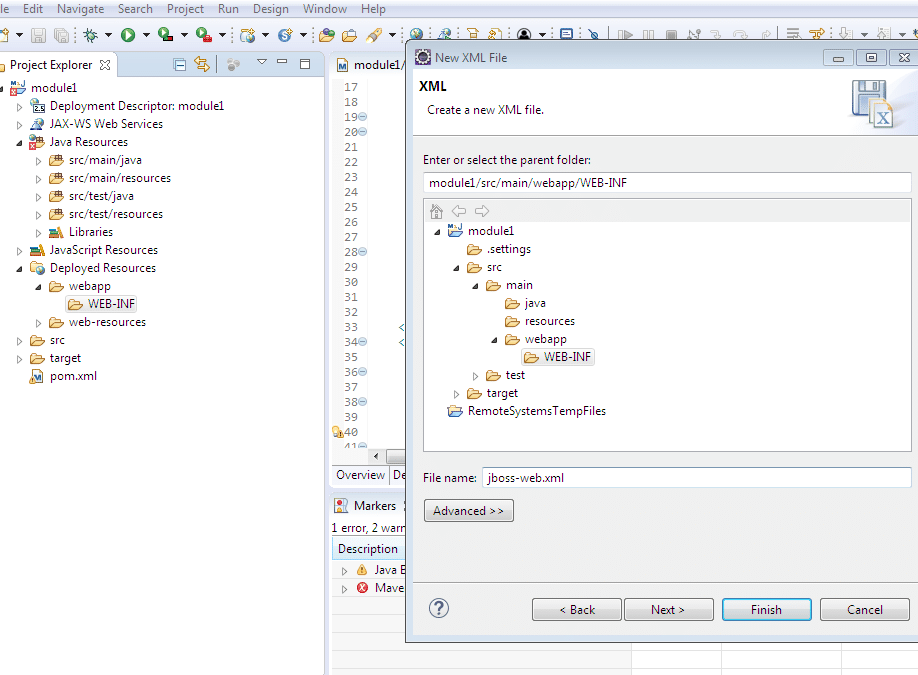Click the File name input field
Image resolution: width=918 pixels, height=675 pixels.
click(x=696, y=478)
